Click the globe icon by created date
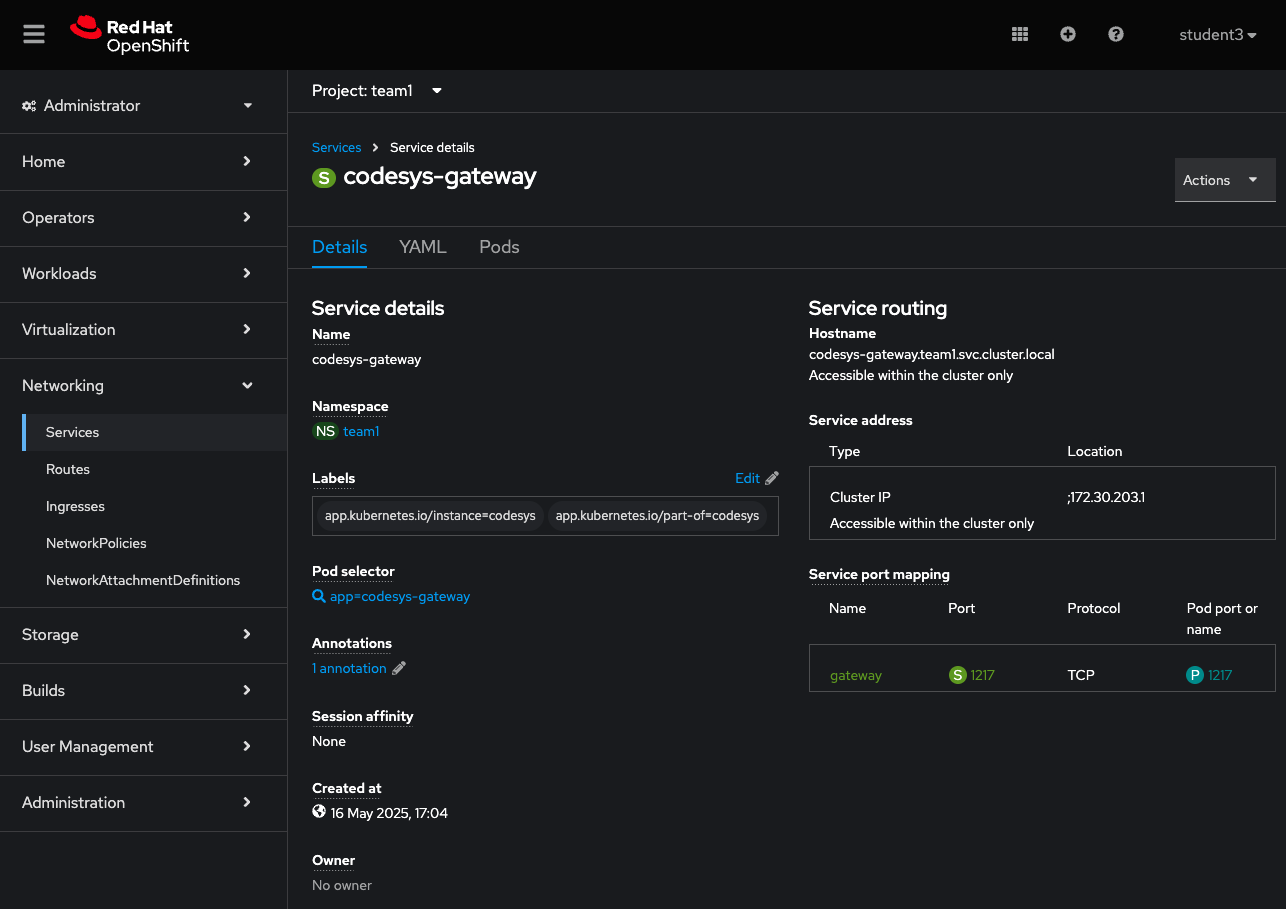Image resolution: width=1286 pixels, height=909 pixels. point(319,812)
